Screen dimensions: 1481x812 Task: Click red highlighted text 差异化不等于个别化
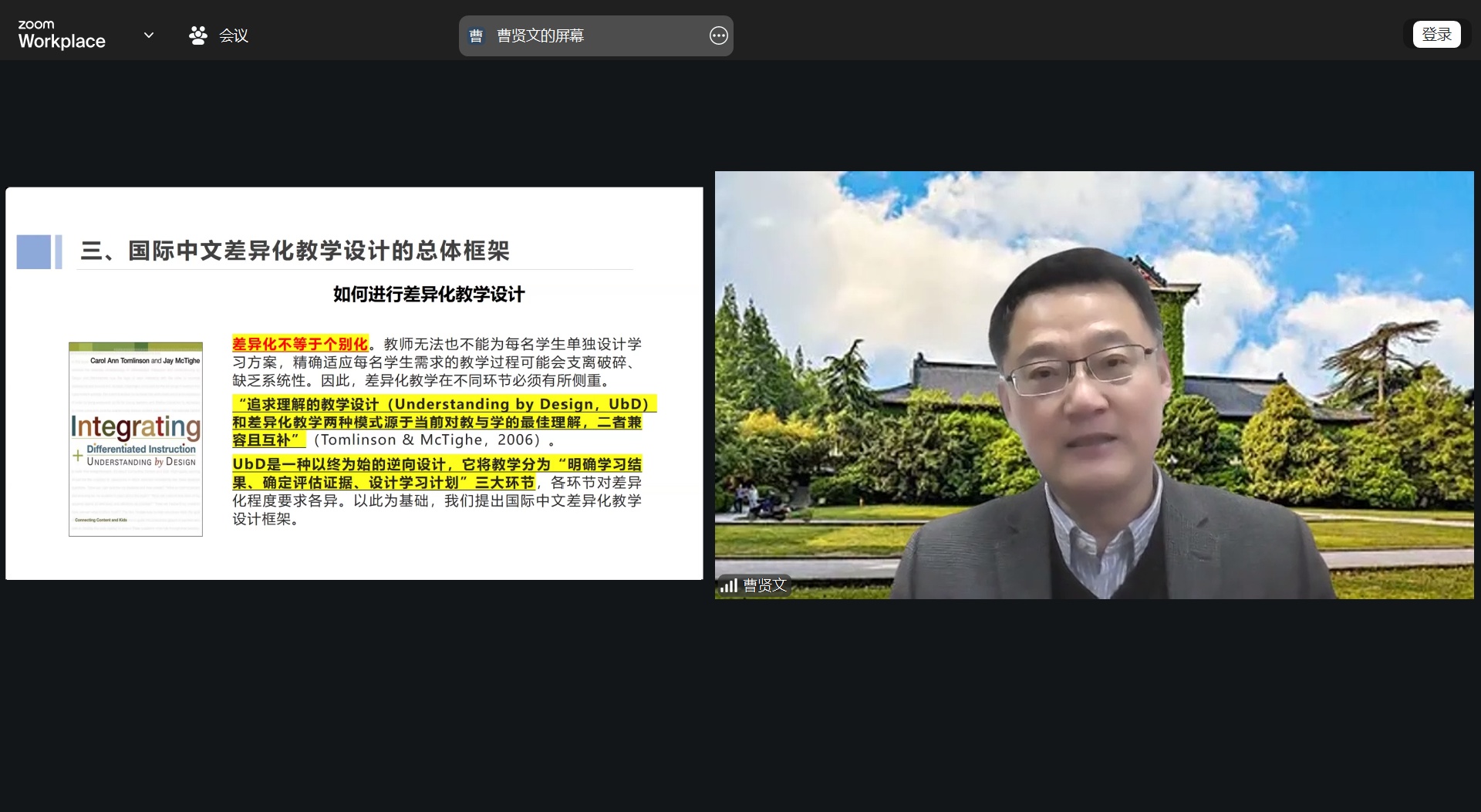point(300,344)
